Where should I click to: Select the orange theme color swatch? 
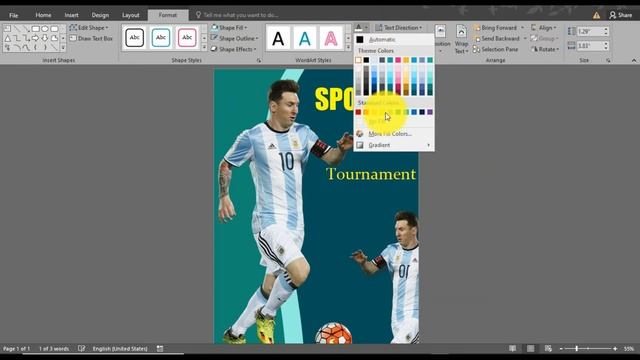406,60
